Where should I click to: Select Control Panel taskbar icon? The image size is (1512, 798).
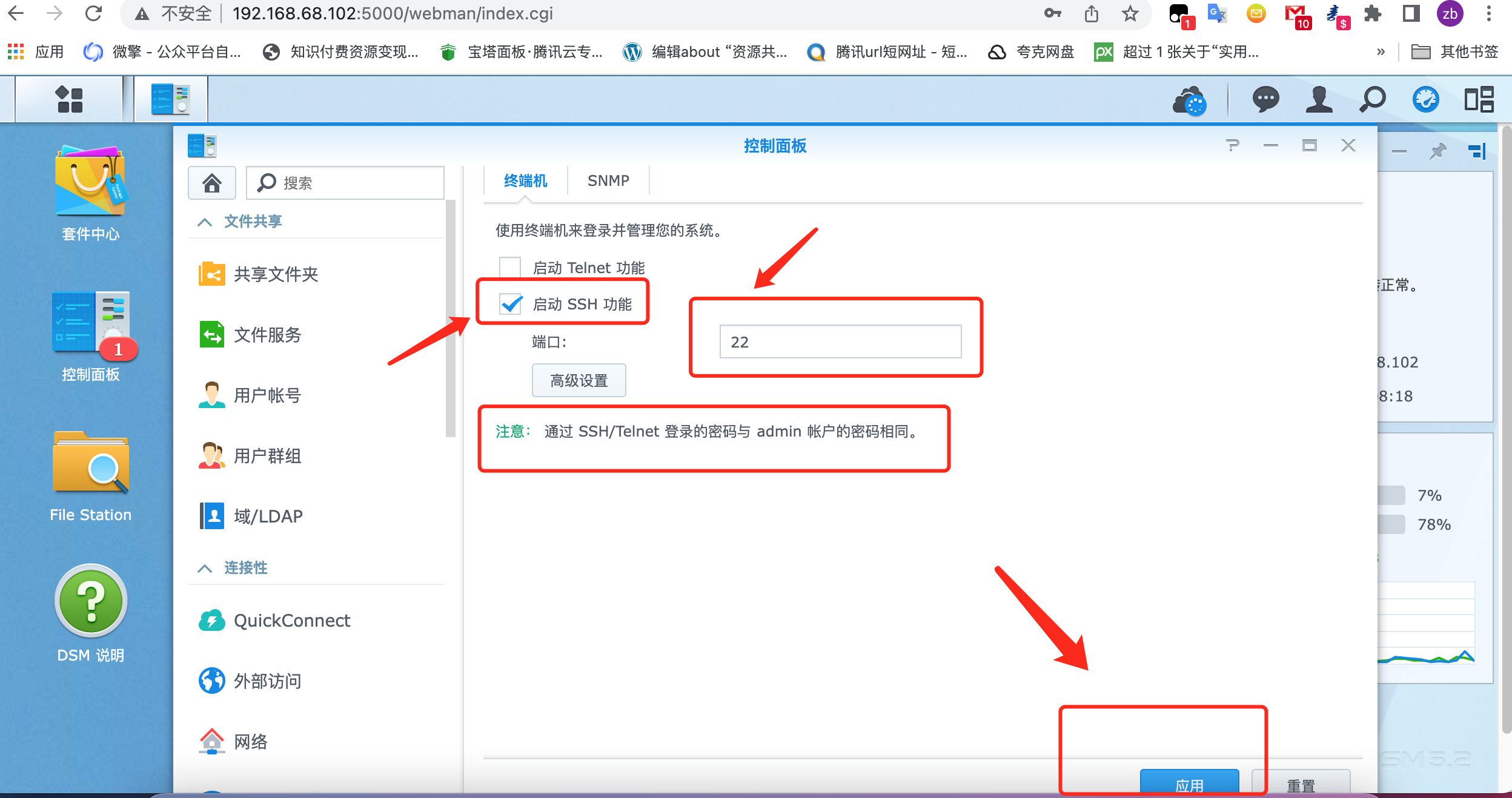(x=171, y=99)
